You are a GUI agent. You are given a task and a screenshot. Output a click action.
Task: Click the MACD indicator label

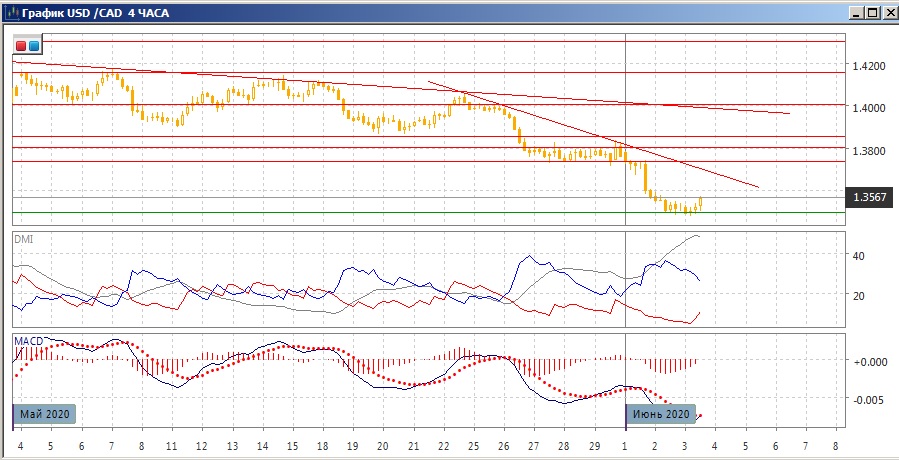click(28, 341)
